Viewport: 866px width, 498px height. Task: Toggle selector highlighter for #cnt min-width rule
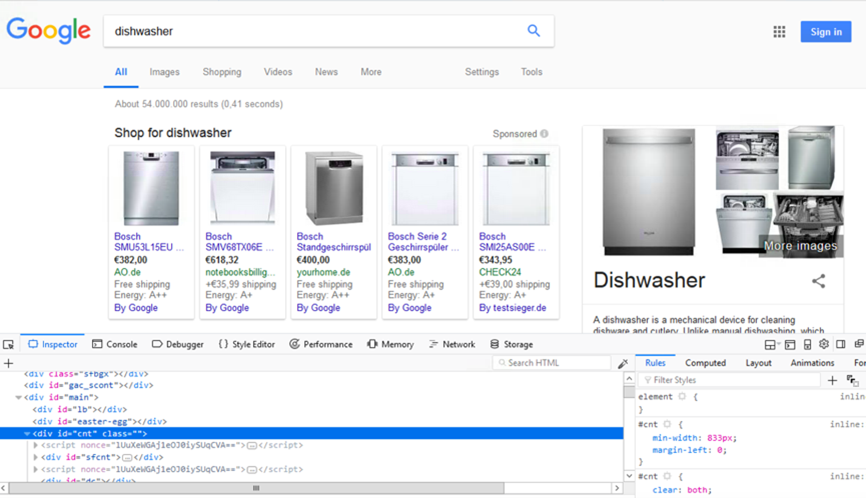667,424
